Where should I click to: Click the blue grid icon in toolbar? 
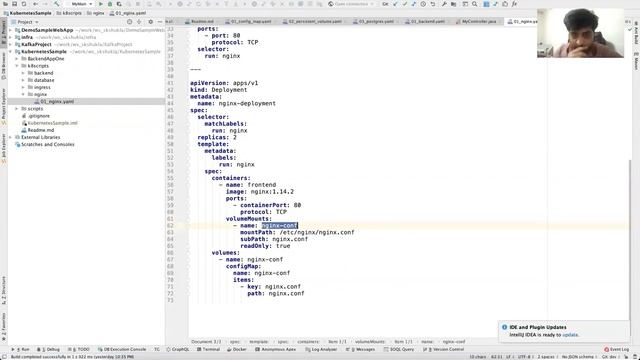click(486, 4)
